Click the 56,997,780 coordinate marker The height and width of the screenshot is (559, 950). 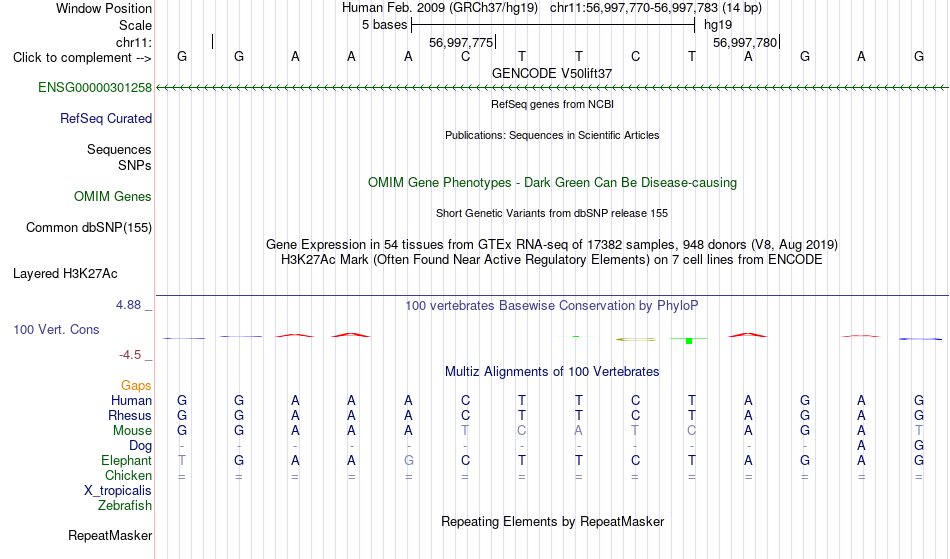(x=745, y=42)
